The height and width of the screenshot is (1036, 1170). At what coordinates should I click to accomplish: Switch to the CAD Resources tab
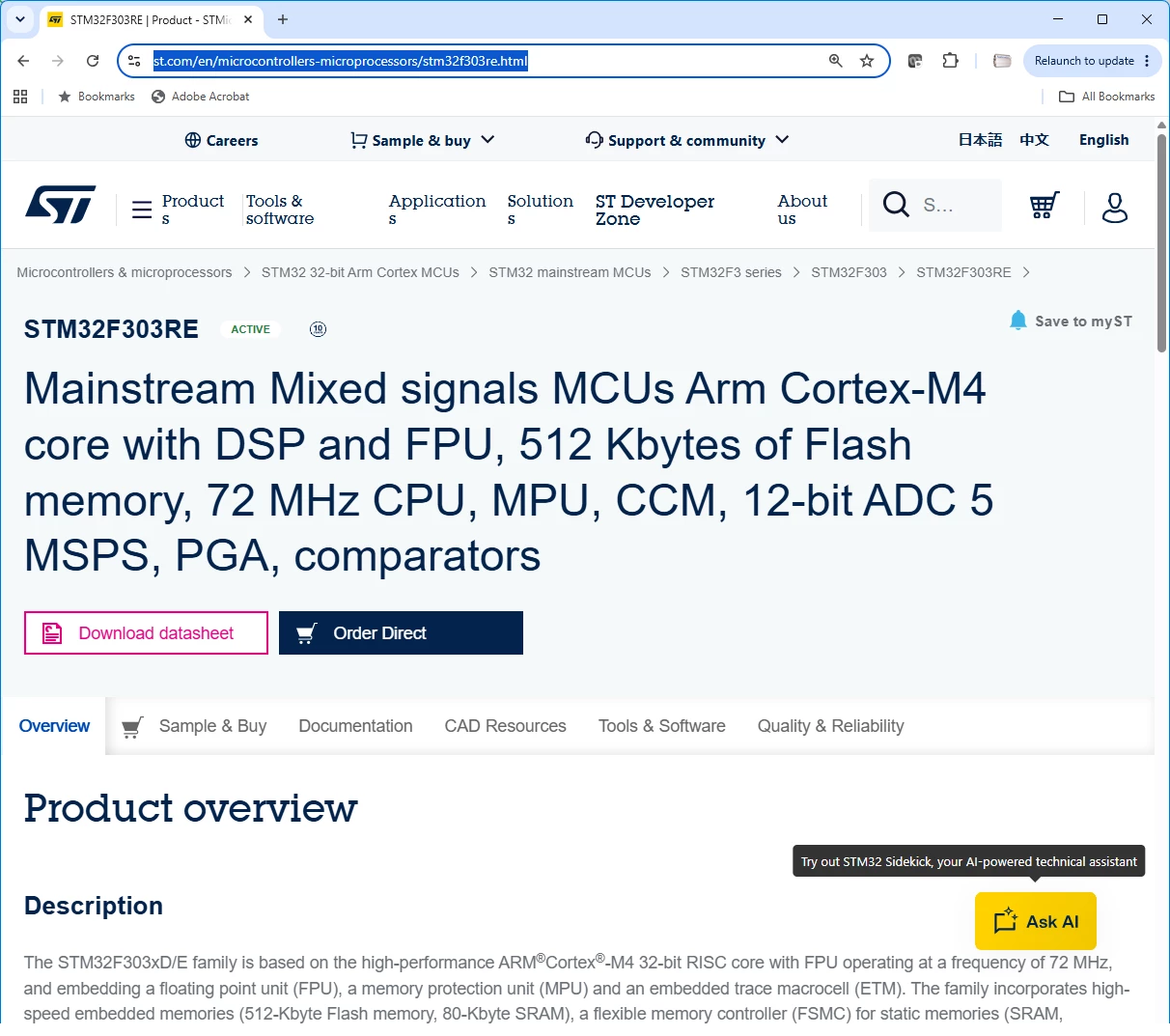[505, 726]
